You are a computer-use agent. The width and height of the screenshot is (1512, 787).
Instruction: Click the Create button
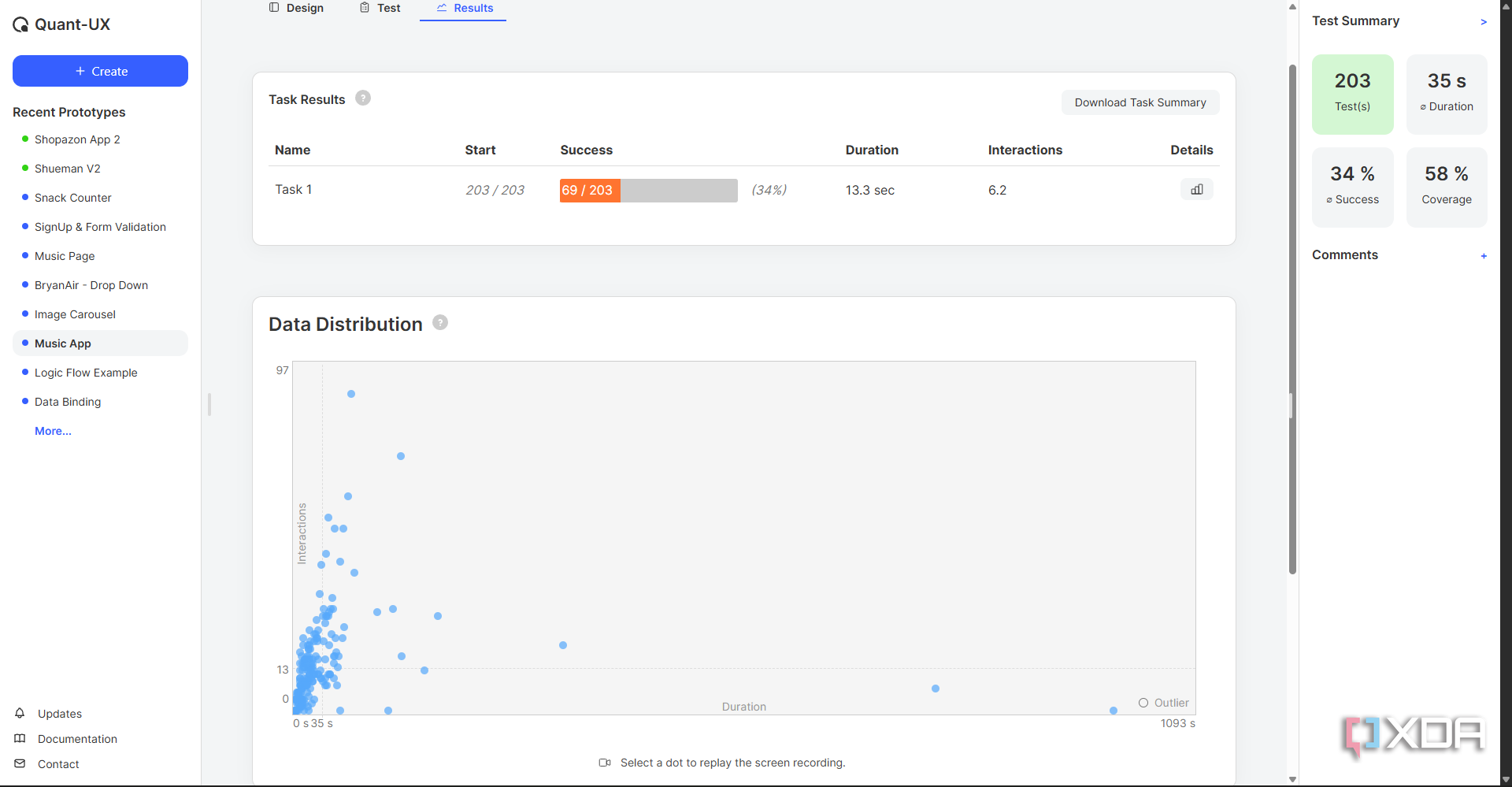(100, 71)
